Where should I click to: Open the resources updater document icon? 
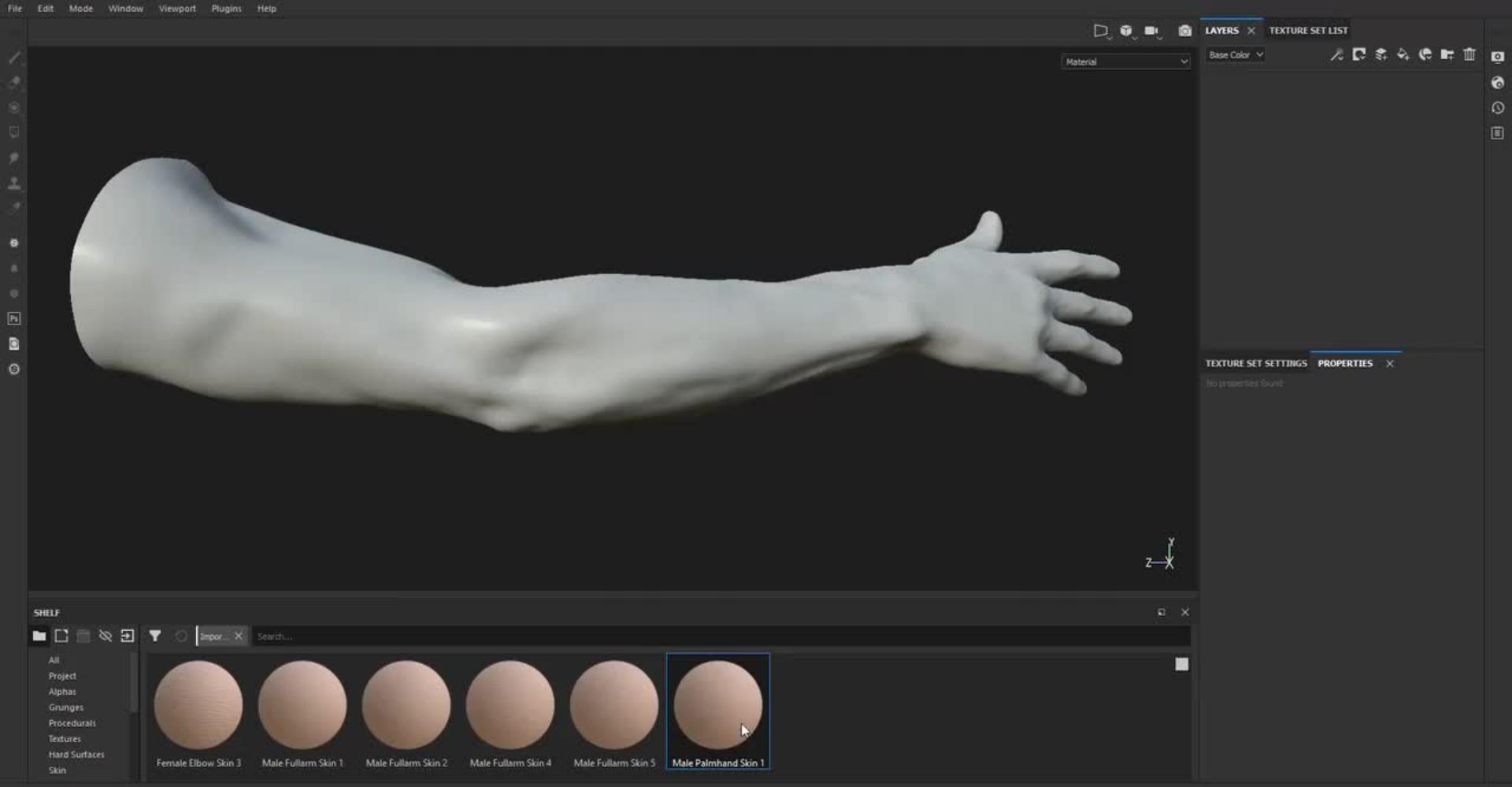point(14,343)
